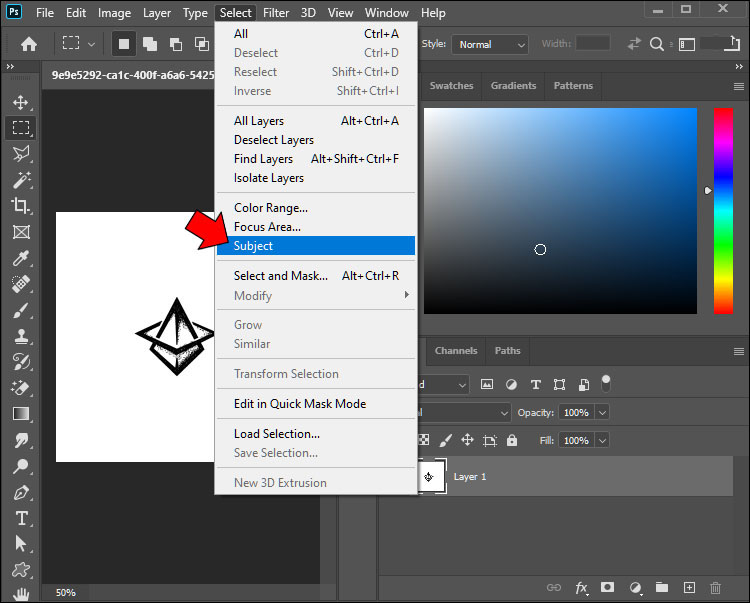Open the Color panel flyout menu

click(x=739, y=86)
